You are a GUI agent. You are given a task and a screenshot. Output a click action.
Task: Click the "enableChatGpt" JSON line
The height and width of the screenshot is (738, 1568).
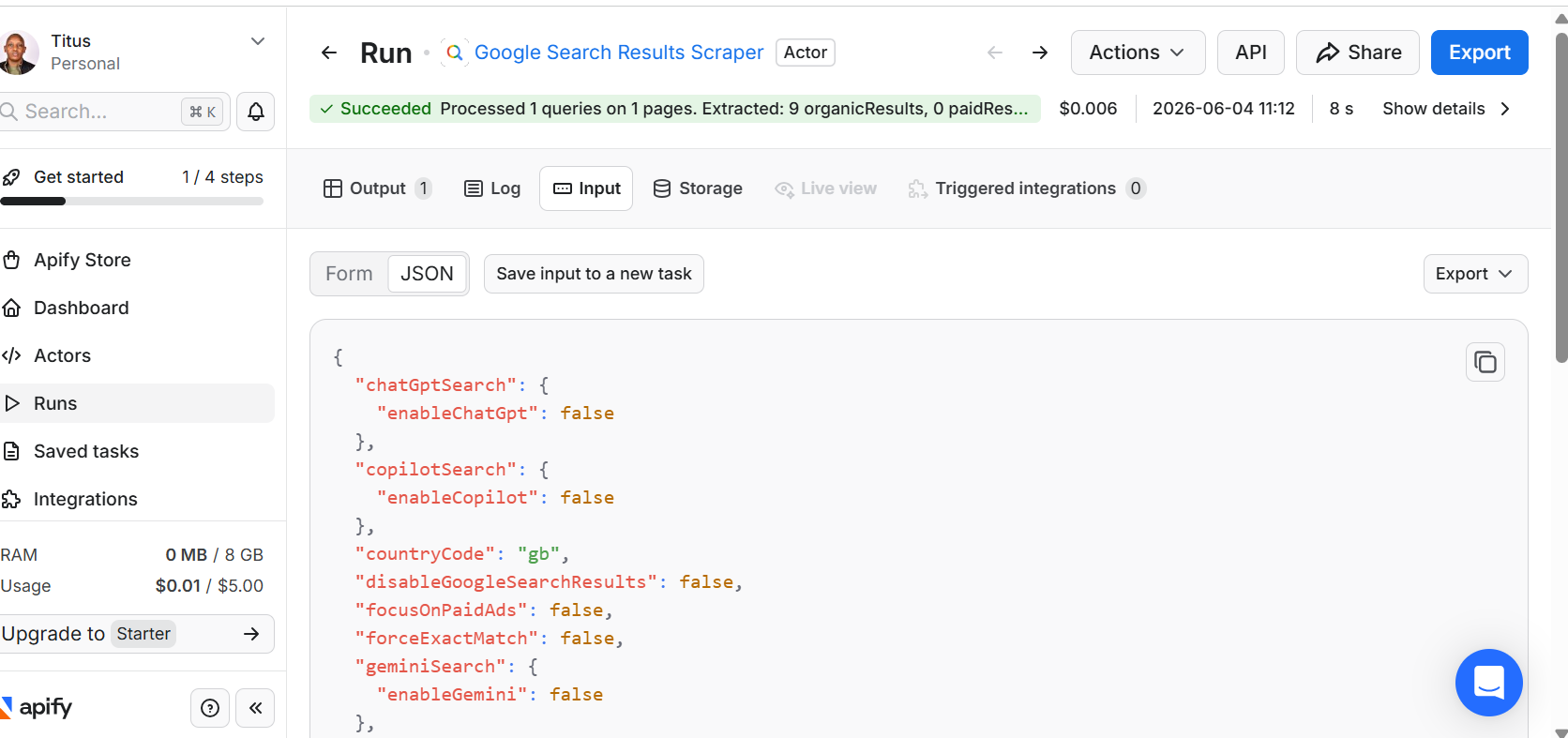pyautogui.click(x=495, y=414)
